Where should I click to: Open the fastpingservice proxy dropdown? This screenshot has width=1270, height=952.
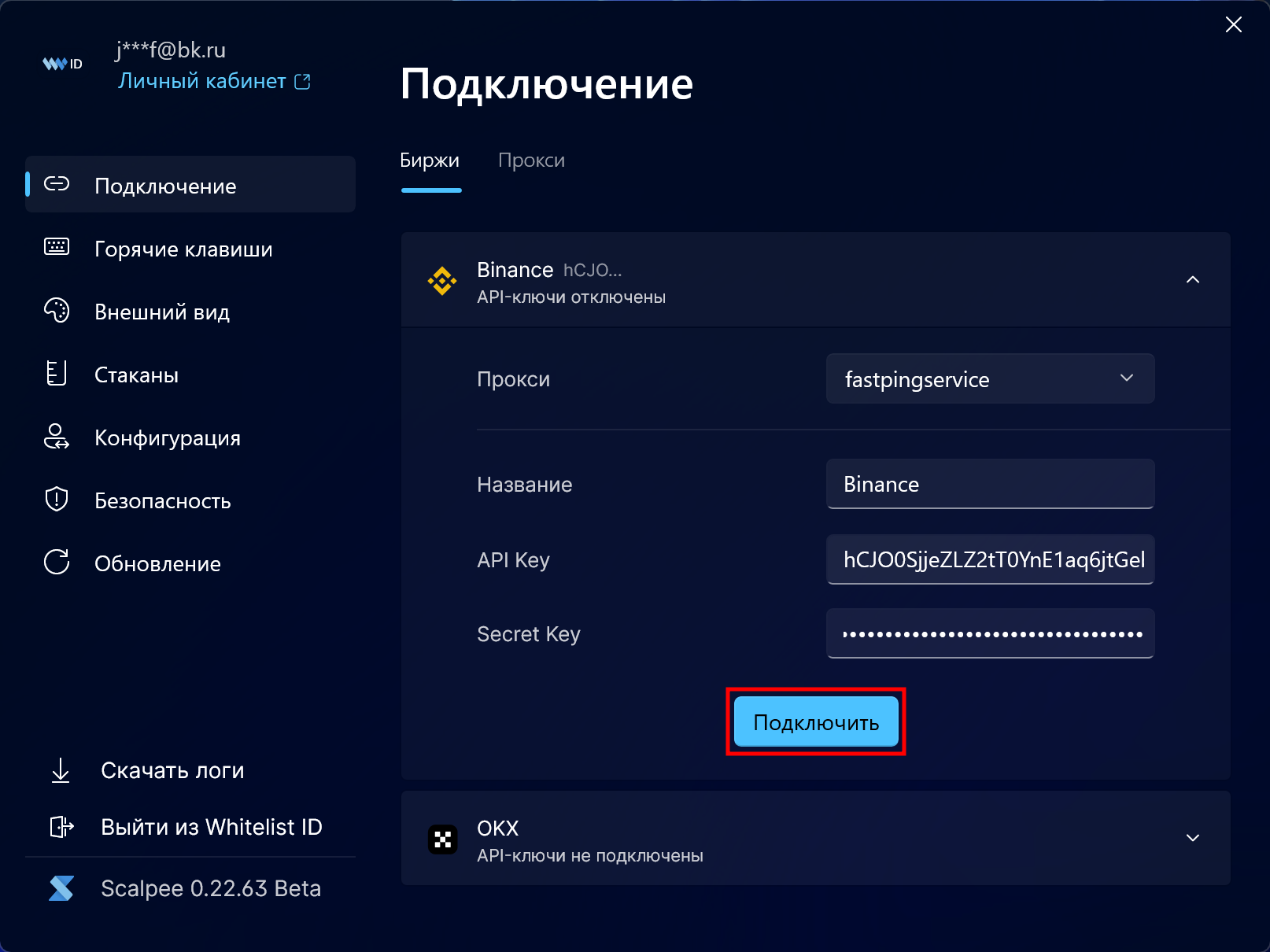click(990, 378)
